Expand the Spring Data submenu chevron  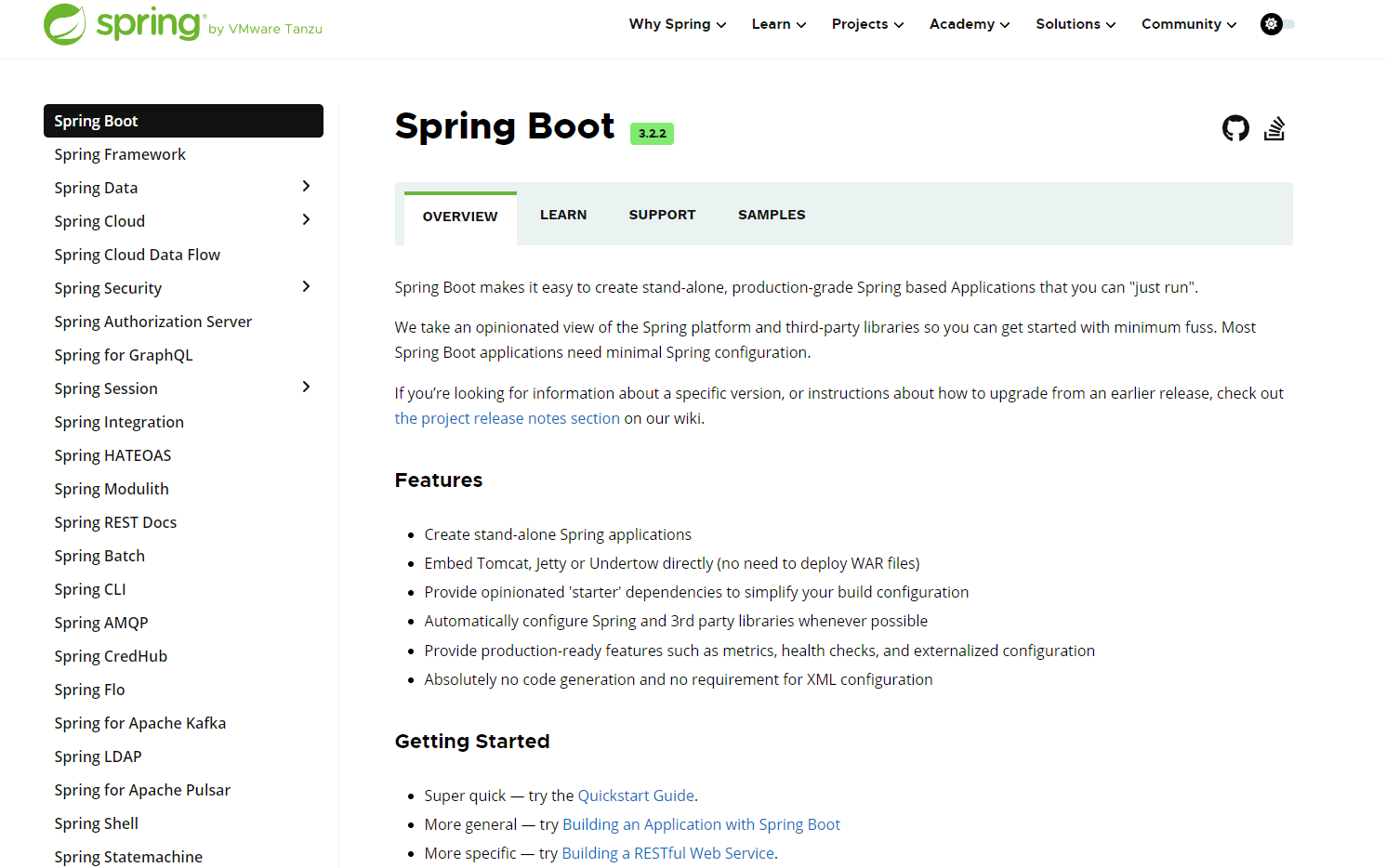(306, 187)
